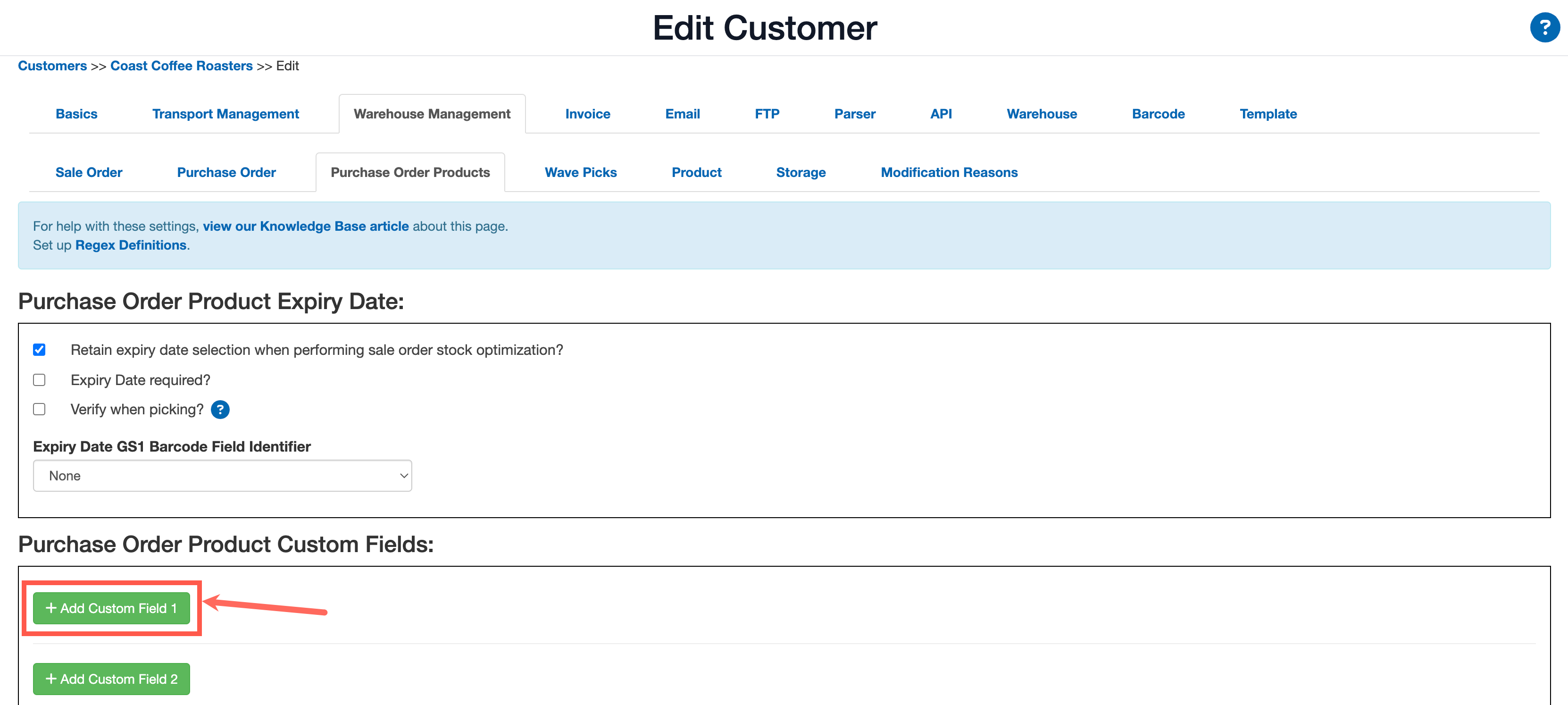Uncheck retain expiry date selection option
Viewport: 1568px width, 705px height.
coord(39,350)
